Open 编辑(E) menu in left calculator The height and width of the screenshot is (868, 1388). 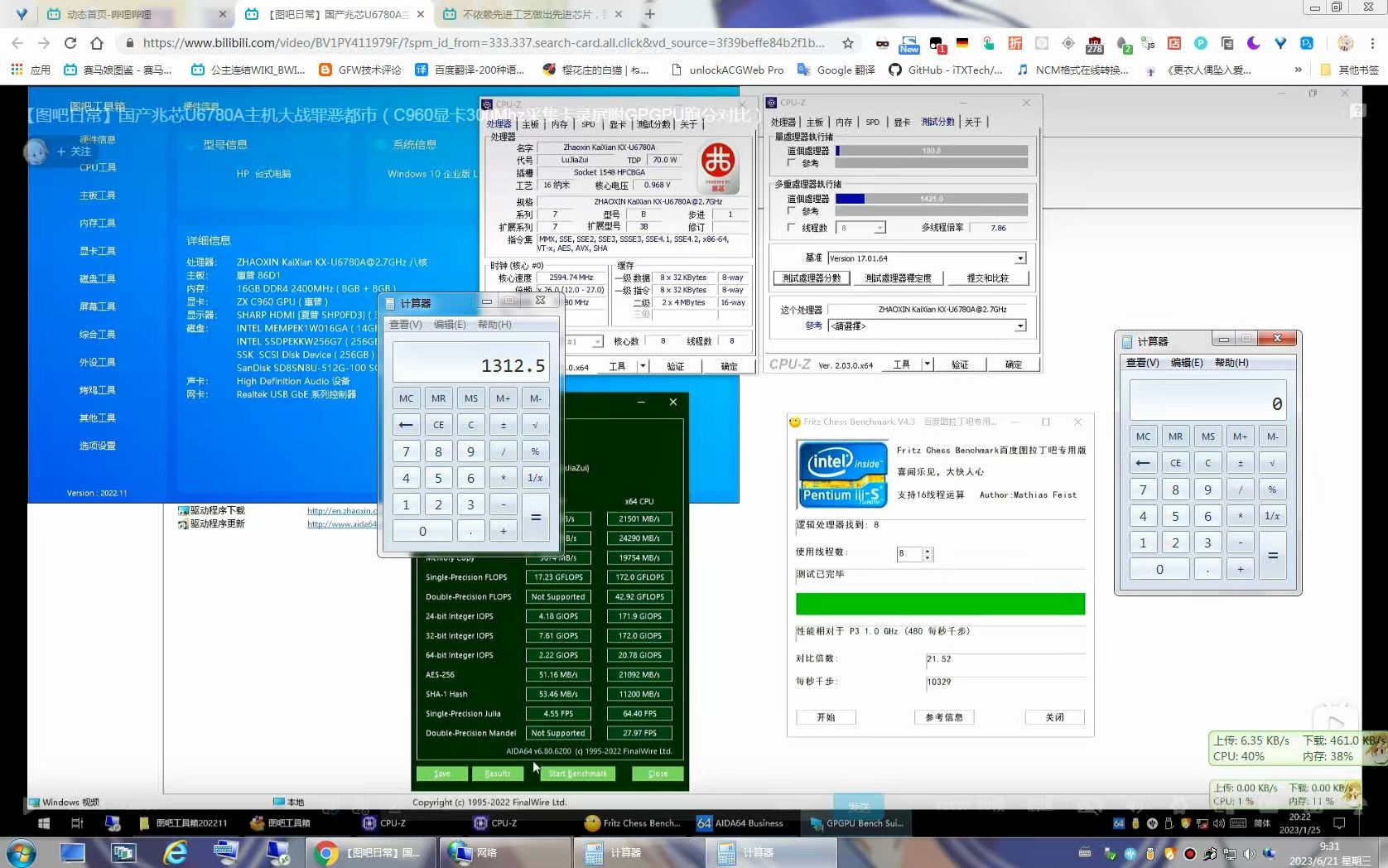point(450,325)
